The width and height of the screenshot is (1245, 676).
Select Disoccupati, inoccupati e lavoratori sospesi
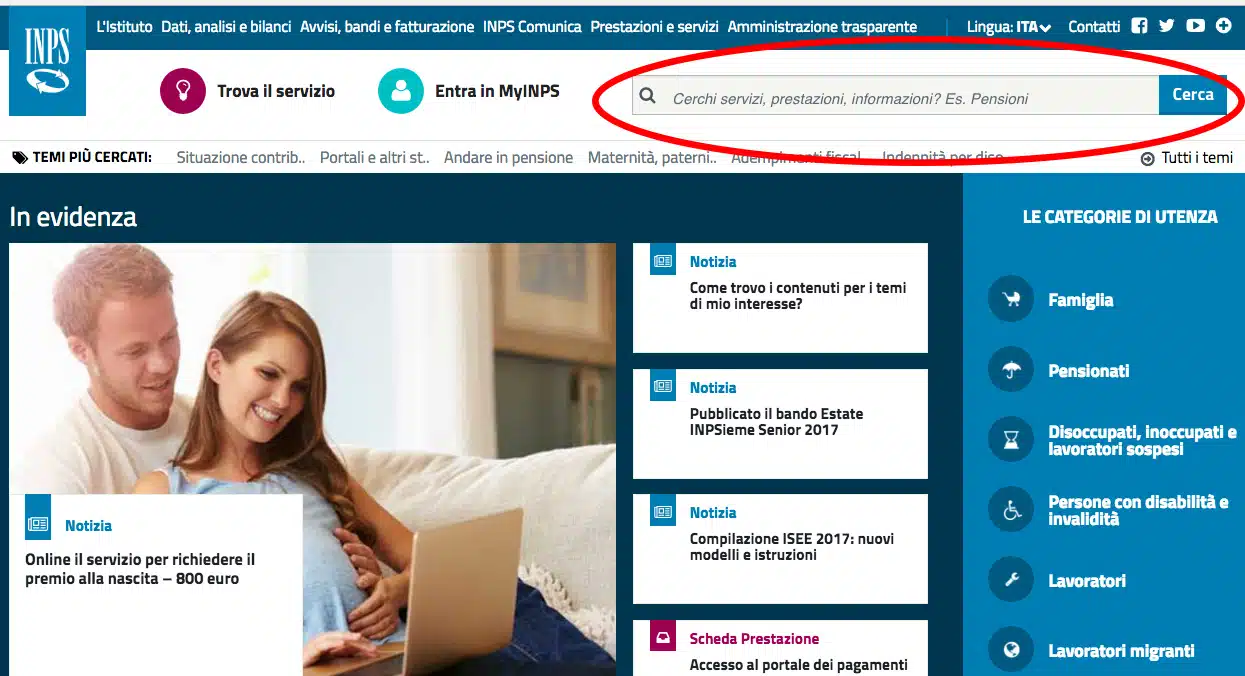[1142, 441]
